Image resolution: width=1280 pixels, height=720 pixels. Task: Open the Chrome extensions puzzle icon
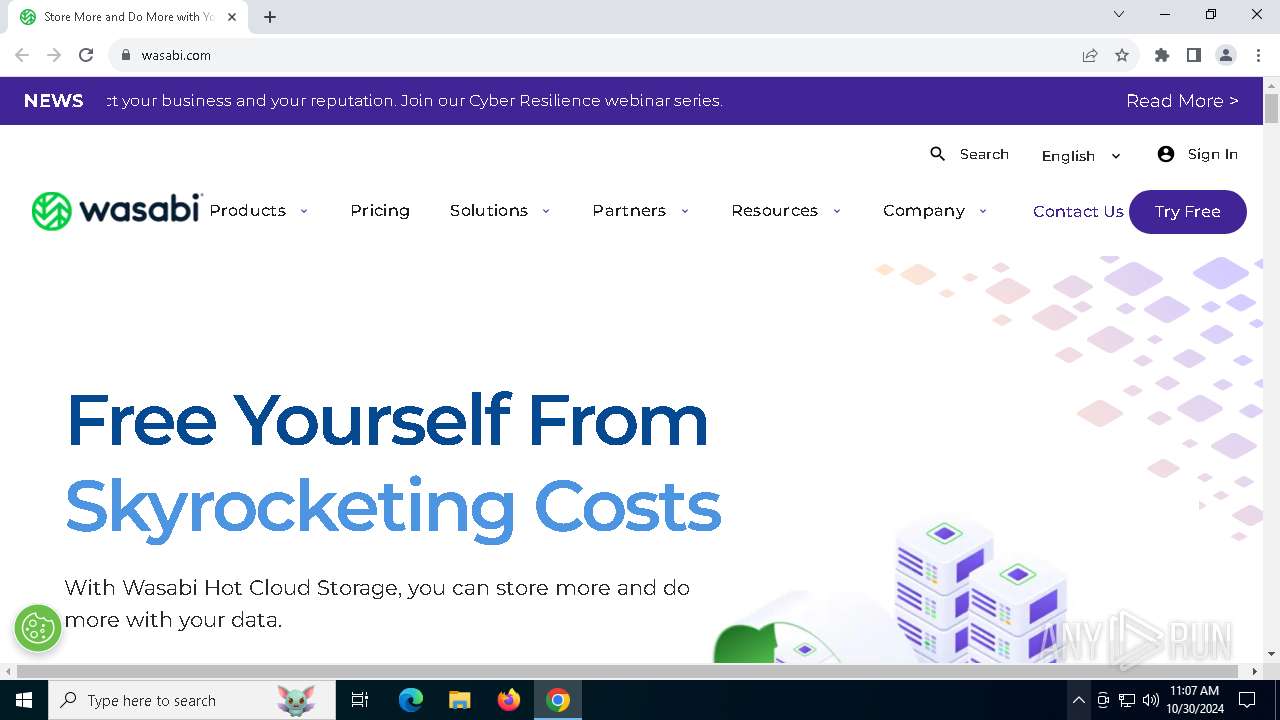1162,55
